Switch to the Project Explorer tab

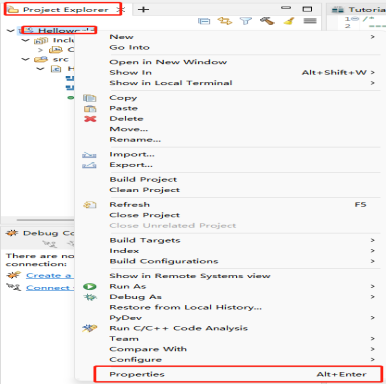point(65,10)
